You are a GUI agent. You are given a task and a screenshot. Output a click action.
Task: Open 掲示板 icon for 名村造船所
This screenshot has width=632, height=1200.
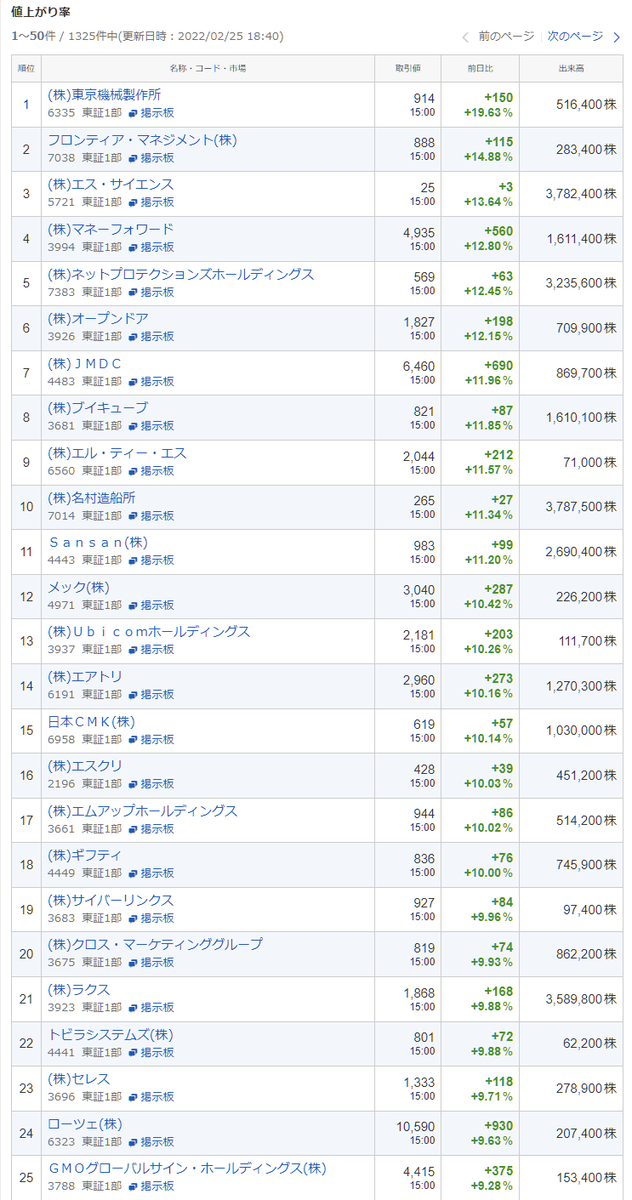coord(133,515)
